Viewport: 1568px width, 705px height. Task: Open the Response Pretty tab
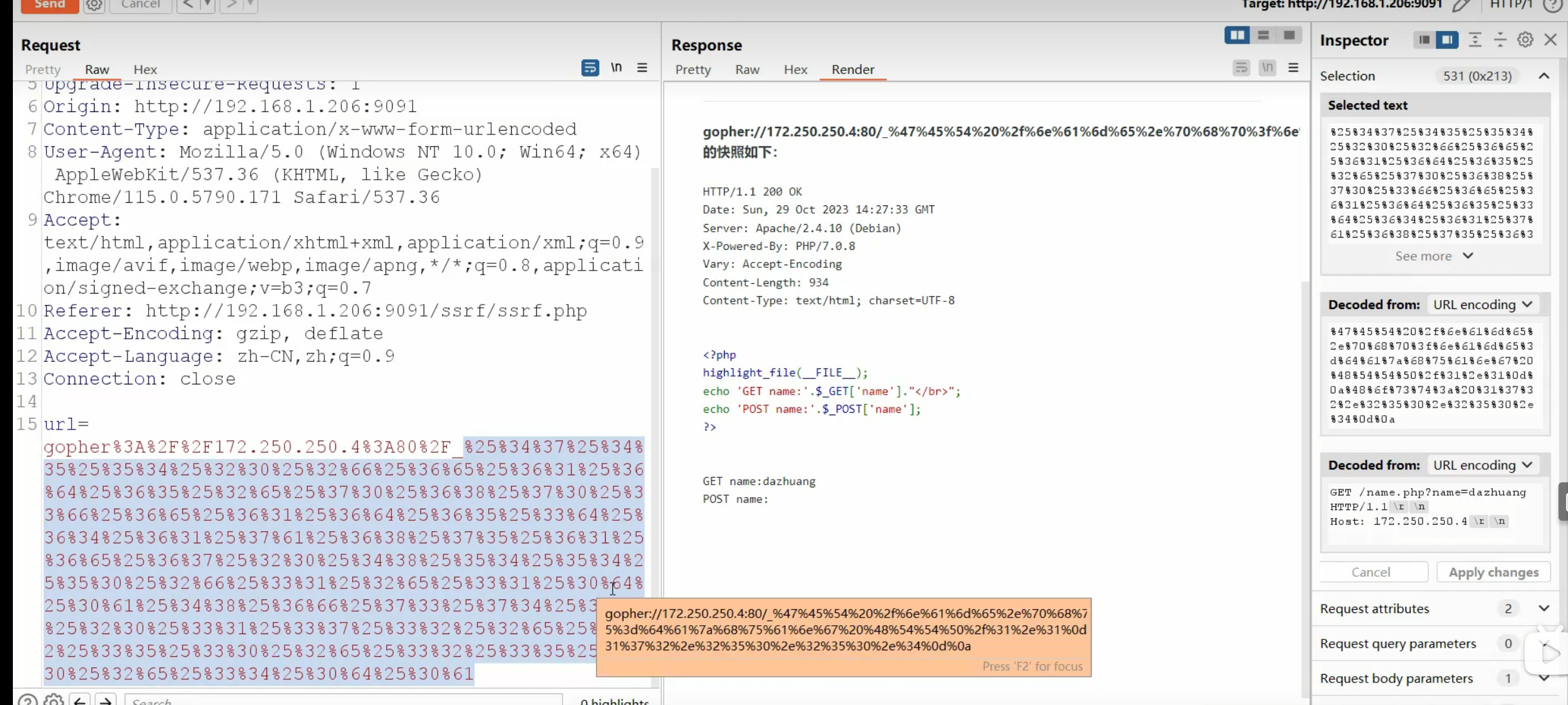tap(693, 70)
